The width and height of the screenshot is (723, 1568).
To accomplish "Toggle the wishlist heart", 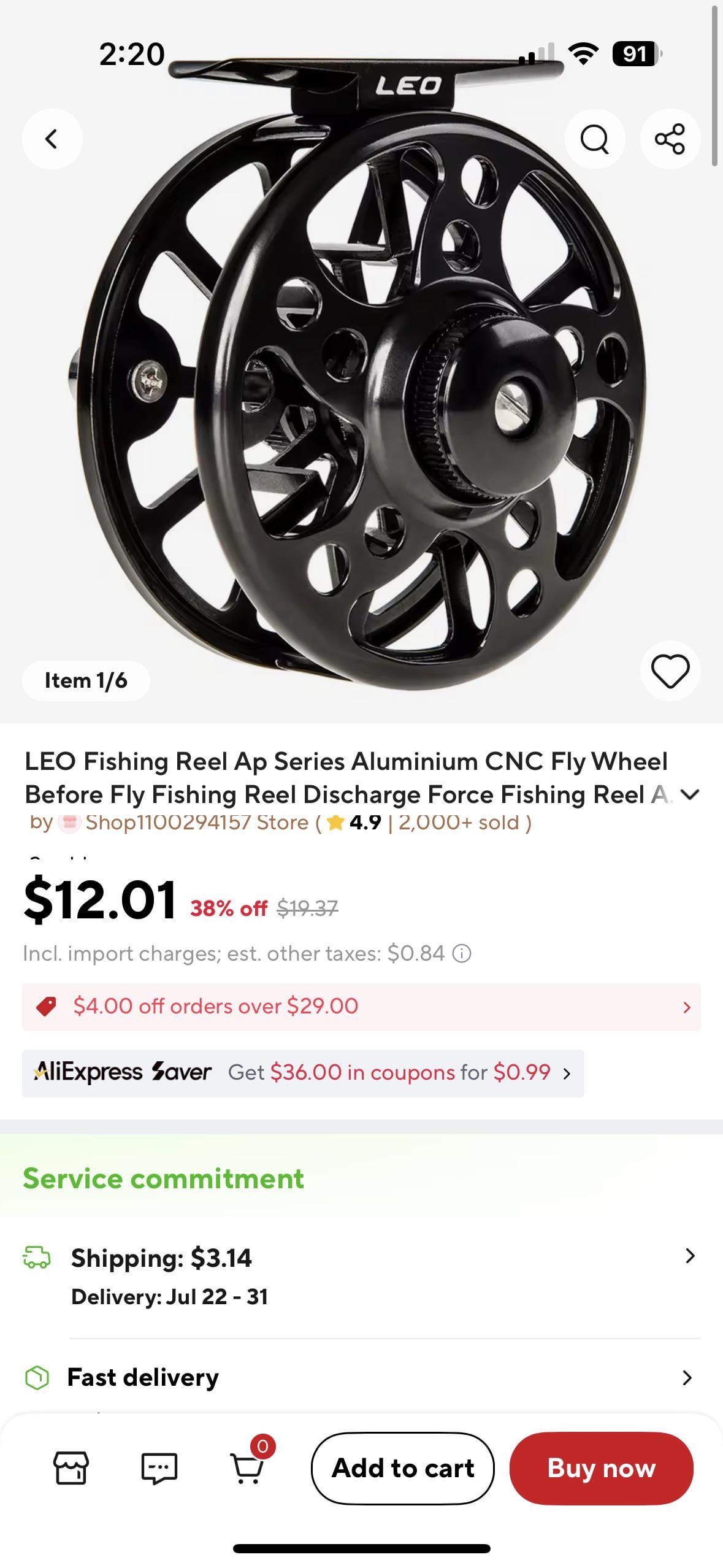I will pyautogui.click(x=670, y=671).
